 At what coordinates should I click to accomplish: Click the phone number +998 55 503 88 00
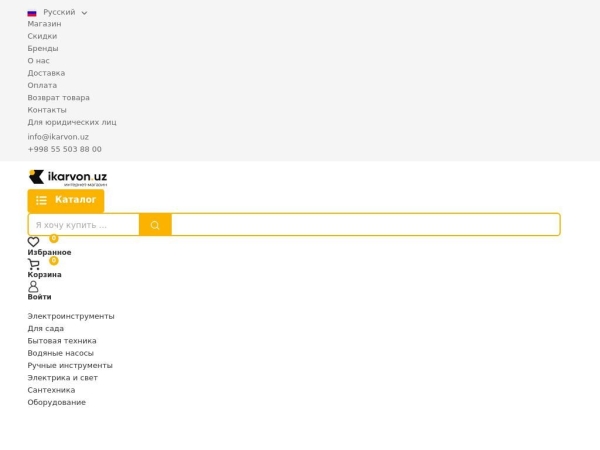[x=64, y=149]
